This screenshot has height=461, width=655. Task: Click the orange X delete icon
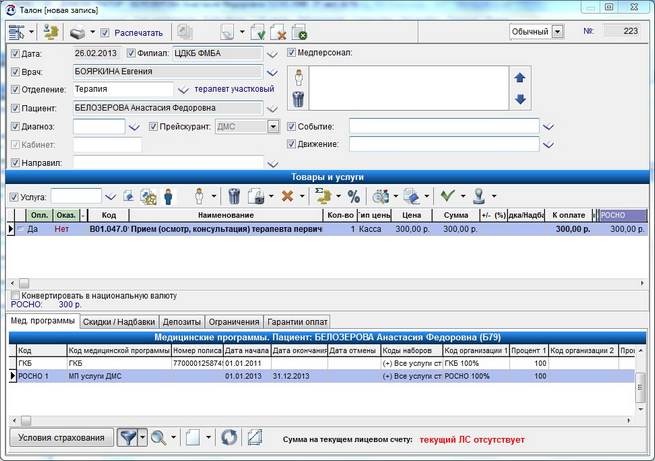(x=287, y=196)
